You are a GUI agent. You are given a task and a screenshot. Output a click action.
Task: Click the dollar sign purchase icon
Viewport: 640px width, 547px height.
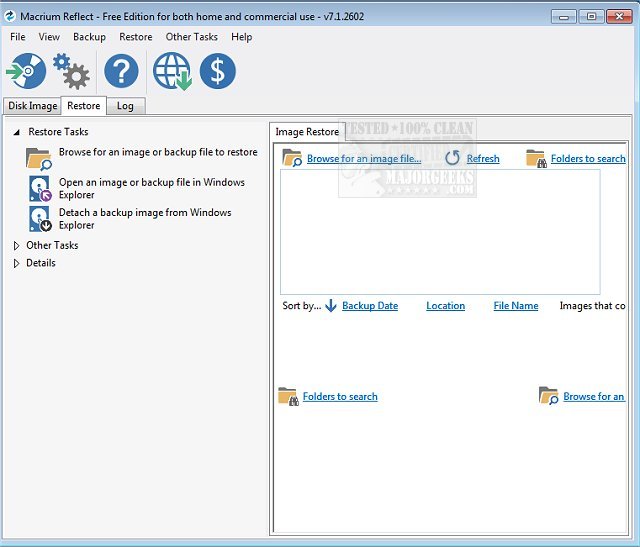pyautogui.click(x=218, y=71)
